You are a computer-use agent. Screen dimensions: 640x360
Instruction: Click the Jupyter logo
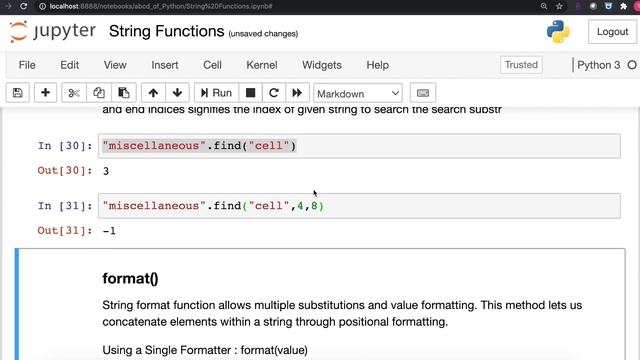(x=52, y=31)
